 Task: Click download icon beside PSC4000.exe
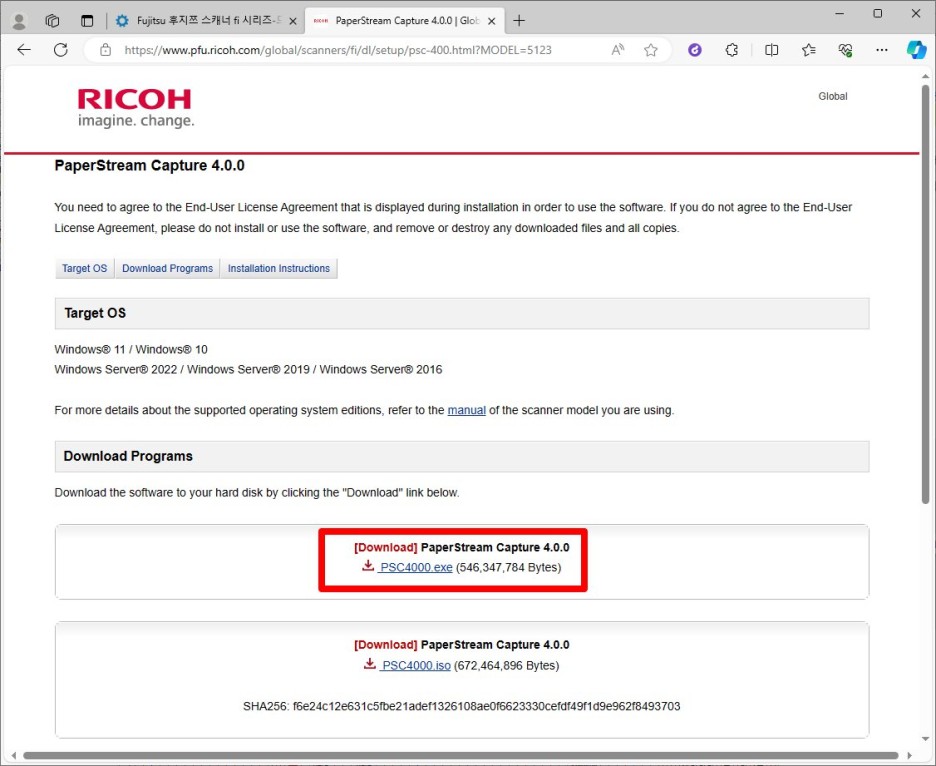[x=368, y=565]
